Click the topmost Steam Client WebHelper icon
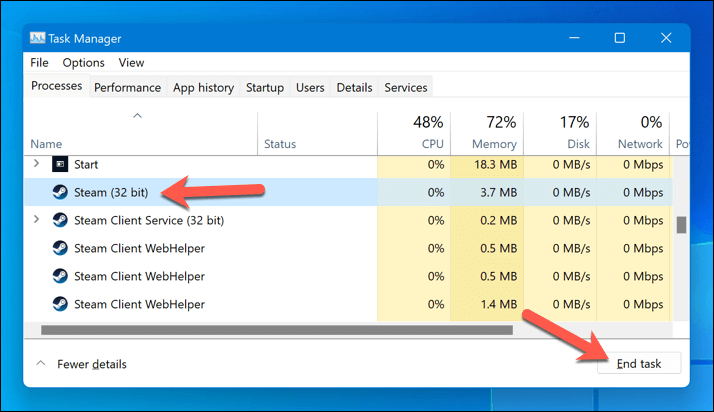Viewport: 714px width, 412px height. point(60,248)
